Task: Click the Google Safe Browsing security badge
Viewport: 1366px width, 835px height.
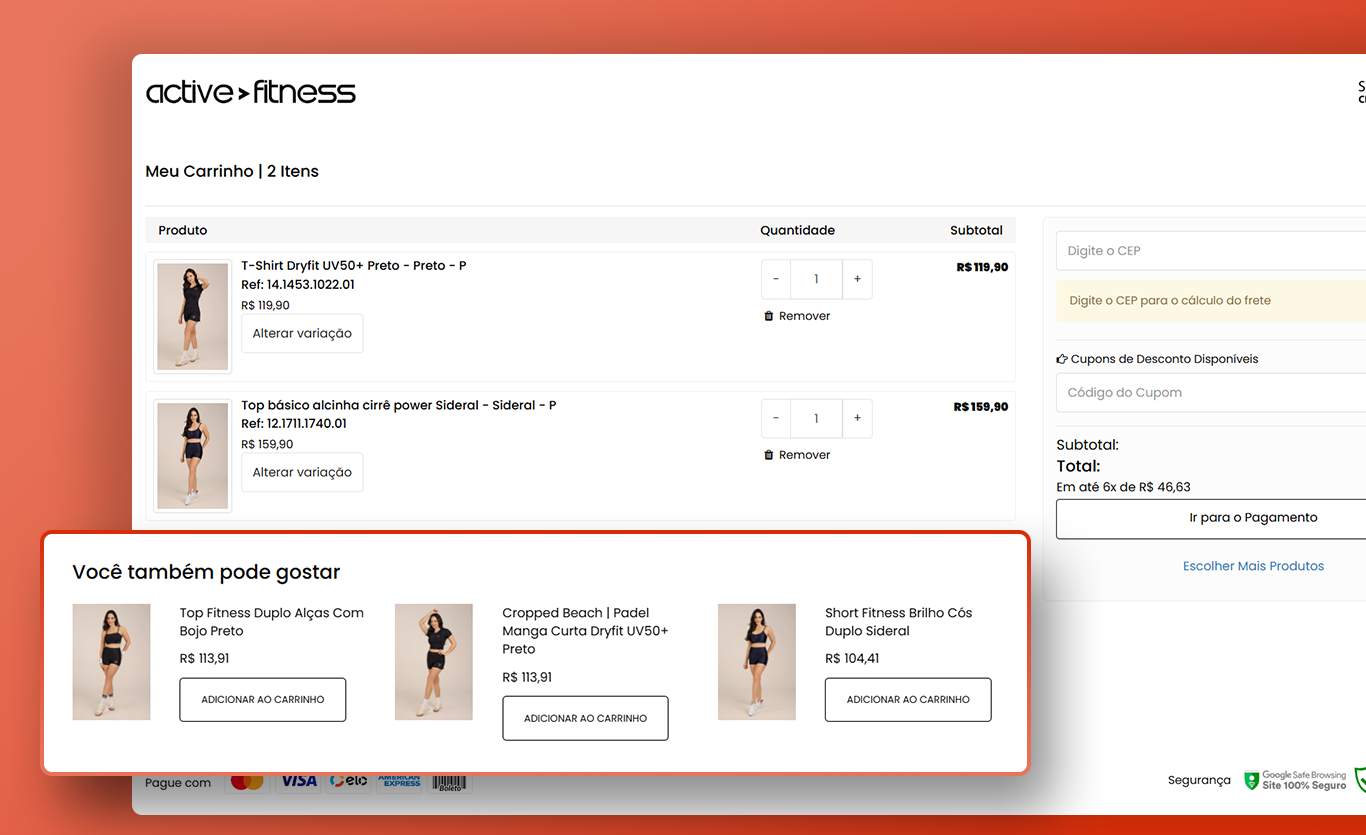Action: 1295,780
